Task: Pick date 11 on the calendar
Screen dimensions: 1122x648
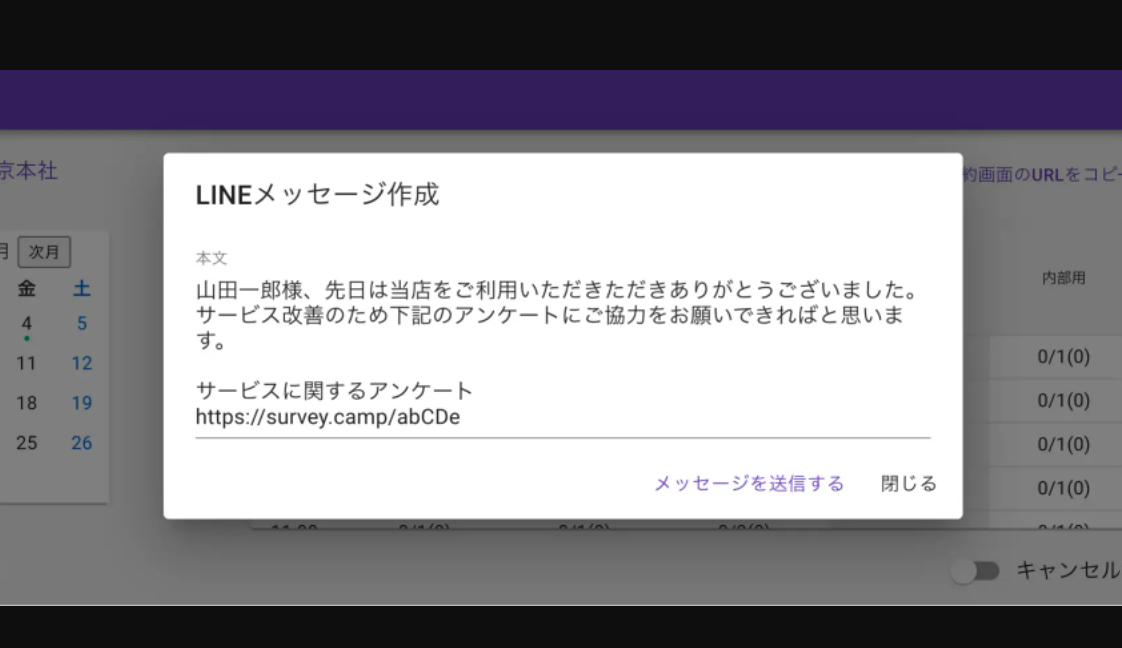Action: coord(27,364)
